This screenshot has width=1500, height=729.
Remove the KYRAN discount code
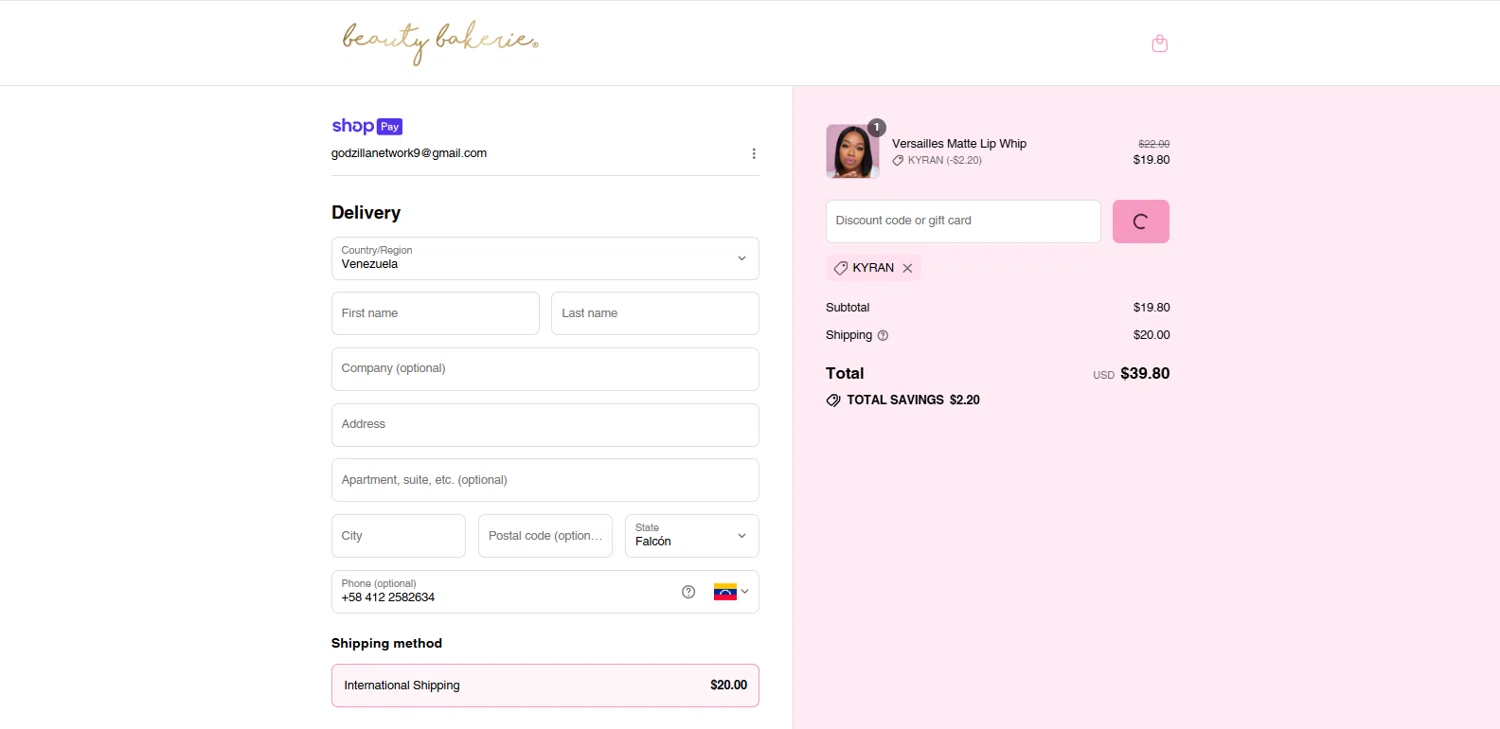tap(907, 268)
